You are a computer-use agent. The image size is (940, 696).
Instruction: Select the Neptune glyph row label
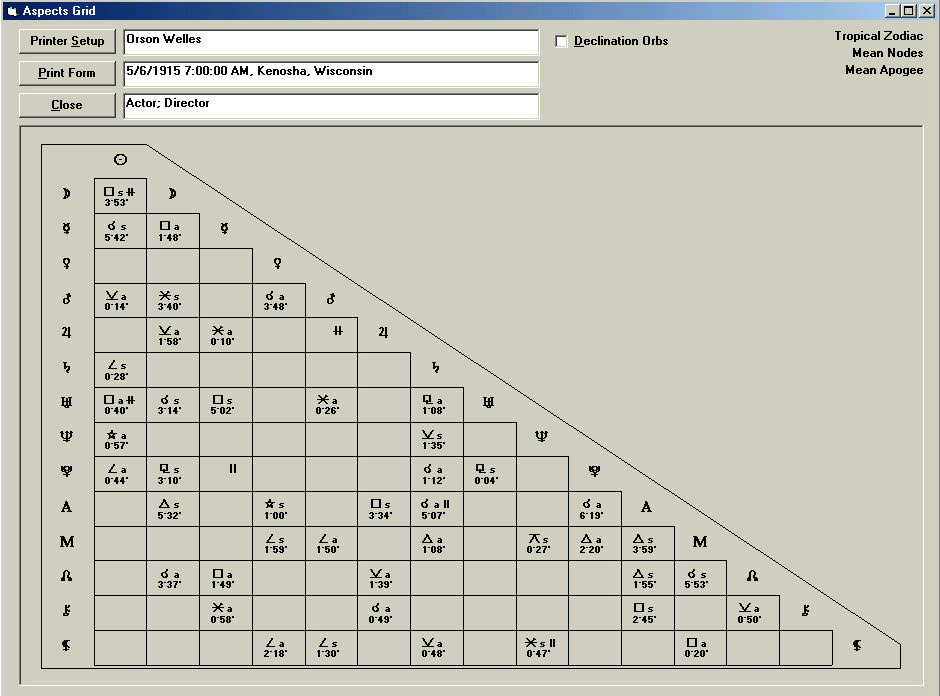[x=66, y=438]
